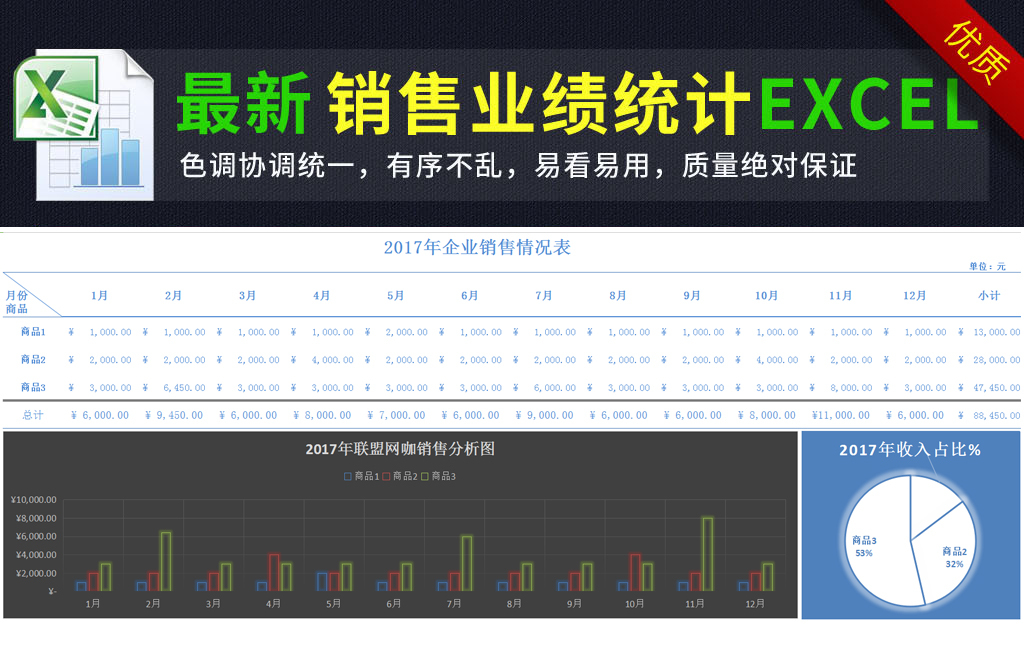Click the ¥10,000.00 axis label

pos(34,500)
